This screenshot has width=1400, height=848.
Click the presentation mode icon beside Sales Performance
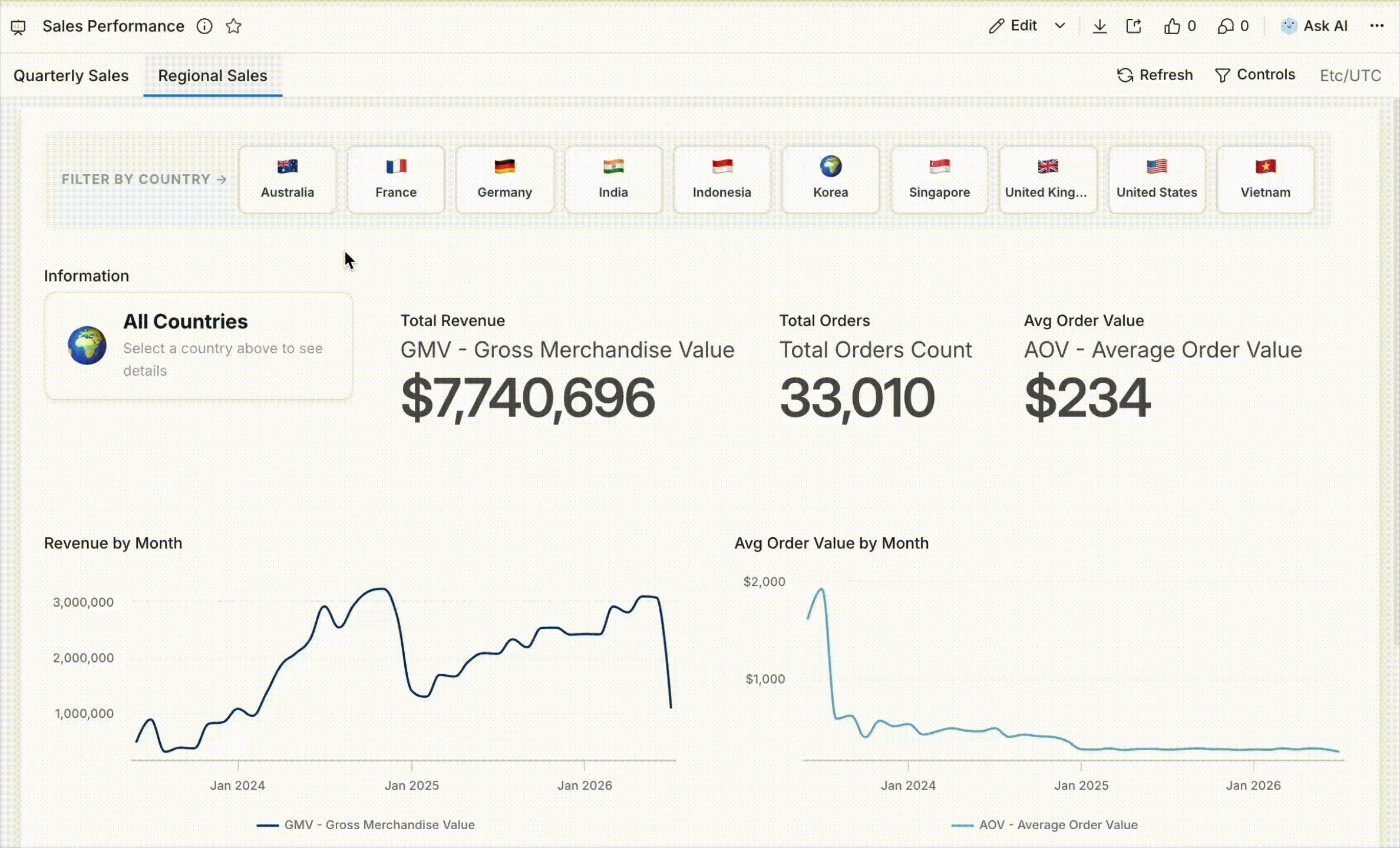coord(18,26)
